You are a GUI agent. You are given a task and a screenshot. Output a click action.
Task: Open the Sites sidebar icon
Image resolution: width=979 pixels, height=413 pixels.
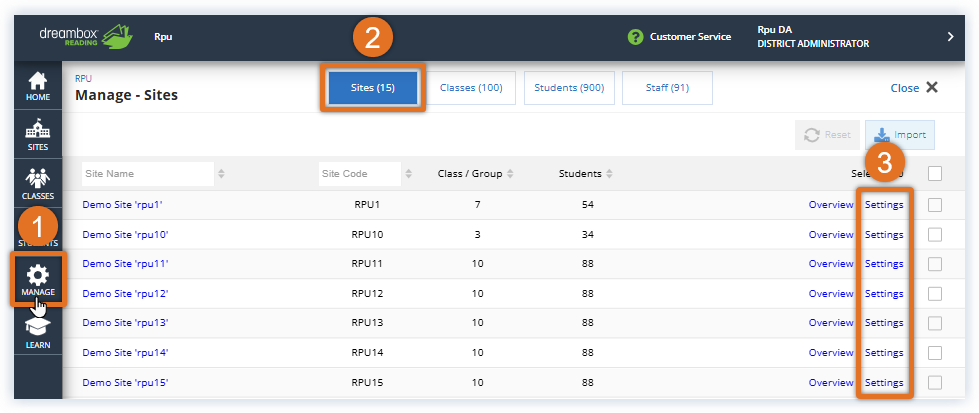pos(38,135)
